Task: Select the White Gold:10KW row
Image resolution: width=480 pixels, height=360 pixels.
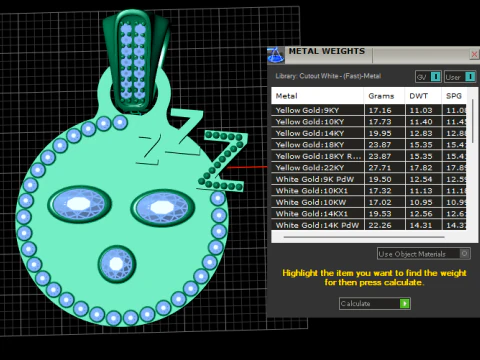Action: [x=369, y=202]
